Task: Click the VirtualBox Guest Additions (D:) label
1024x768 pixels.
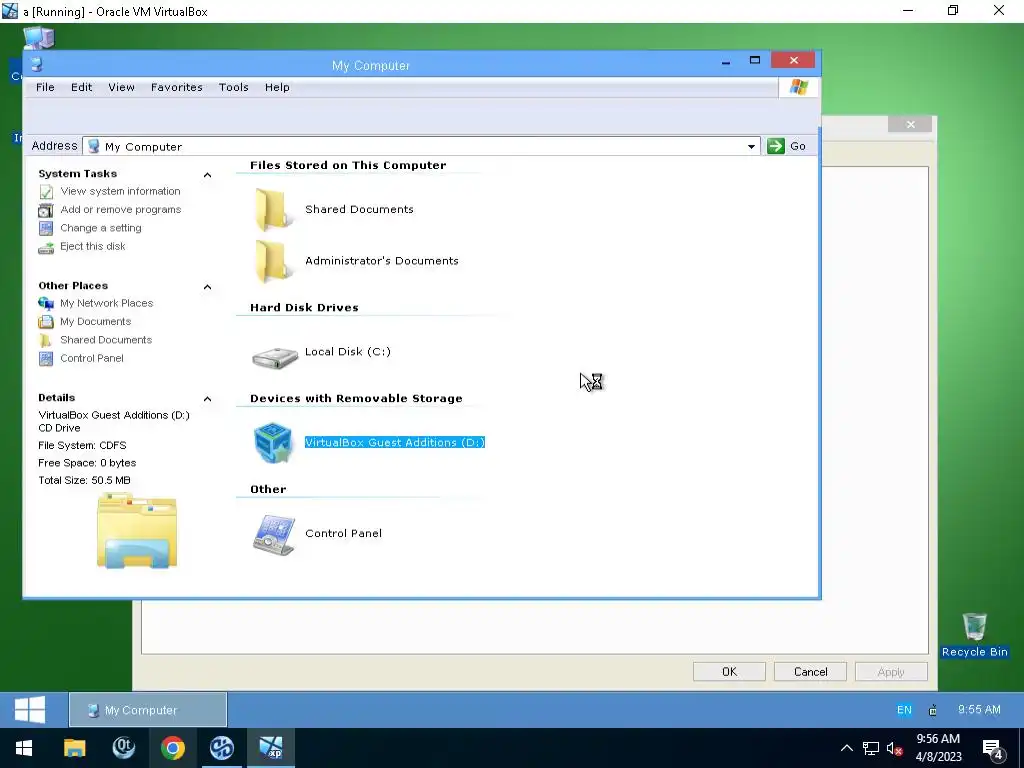Action: pos(394,442)
